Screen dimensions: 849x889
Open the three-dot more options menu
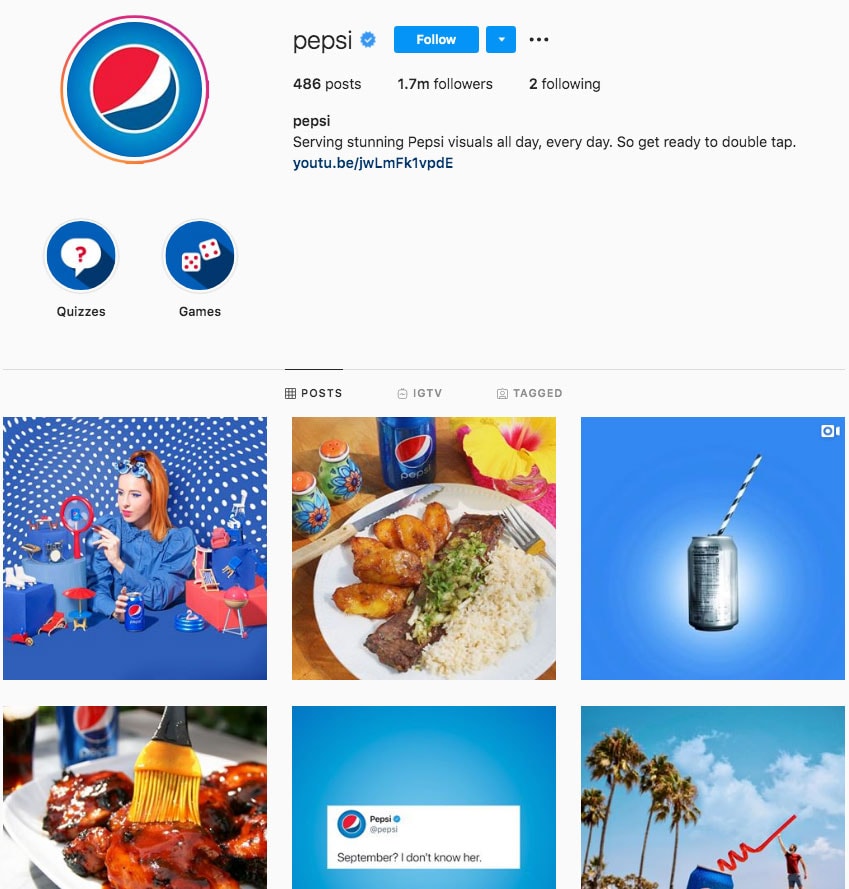[539, 39]
